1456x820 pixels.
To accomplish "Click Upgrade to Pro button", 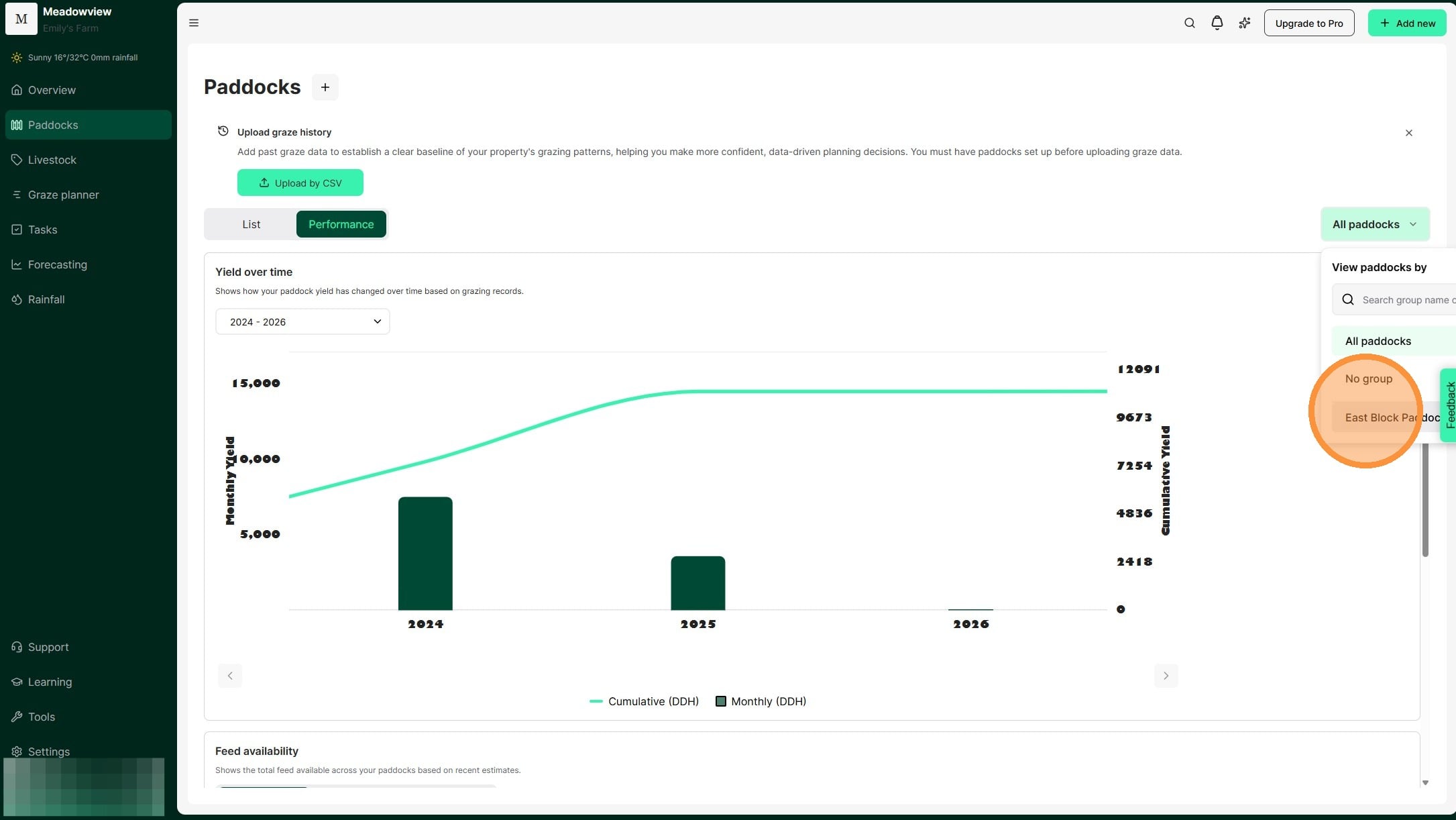I will tap(1308, 23).
